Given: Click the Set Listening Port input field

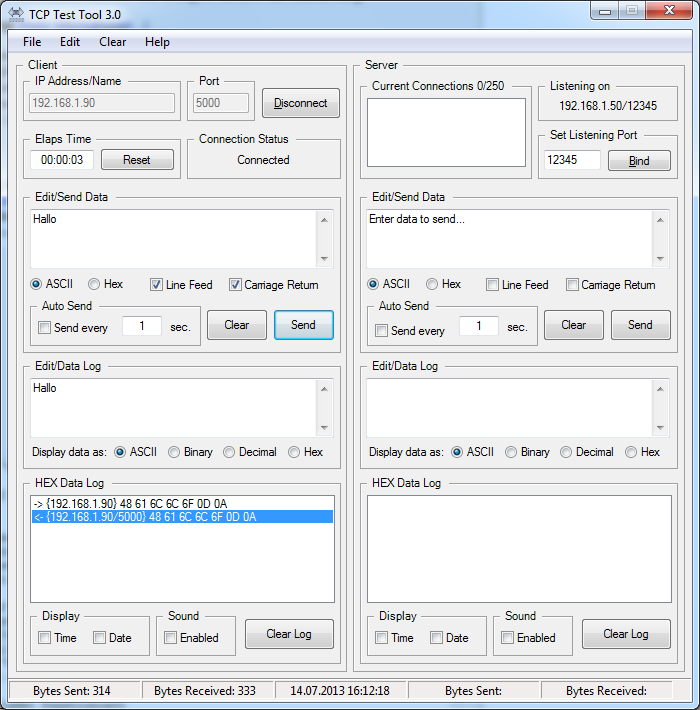Looking at the screenshot, I should coord(572,160).
